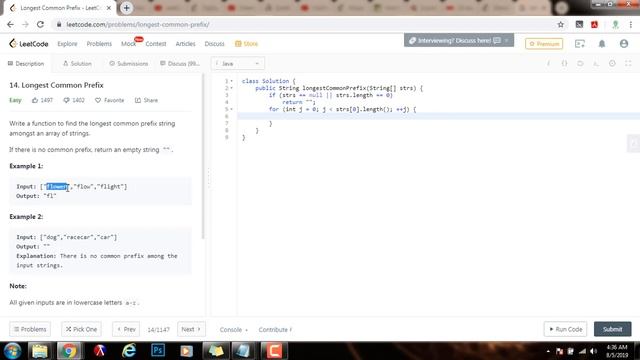Open Contest in the top navigation

[x=156, y=44]
